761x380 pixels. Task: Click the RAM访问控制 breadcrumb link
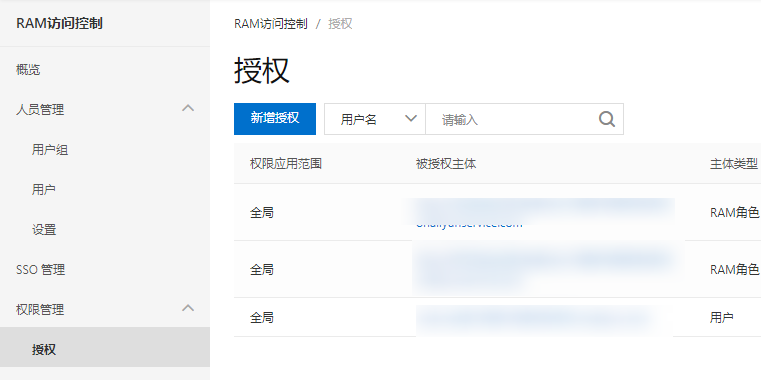(271, 24)
